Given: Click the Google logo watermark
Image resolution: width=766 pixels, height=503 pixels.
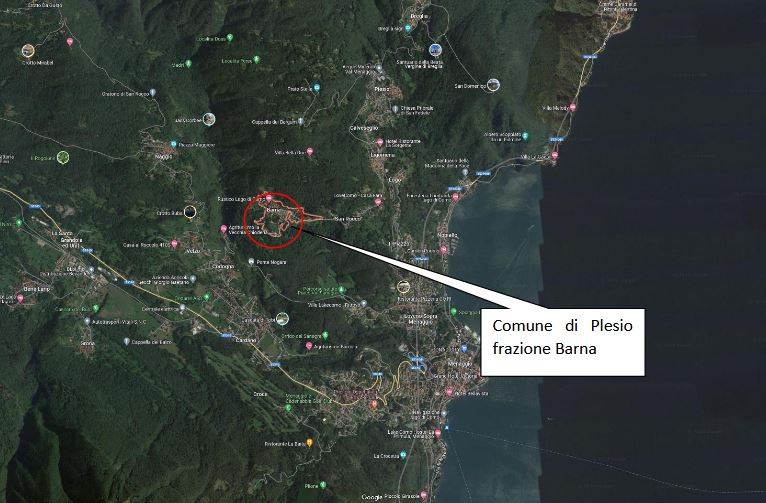Looking at the screenshot, I should (373, 497).
